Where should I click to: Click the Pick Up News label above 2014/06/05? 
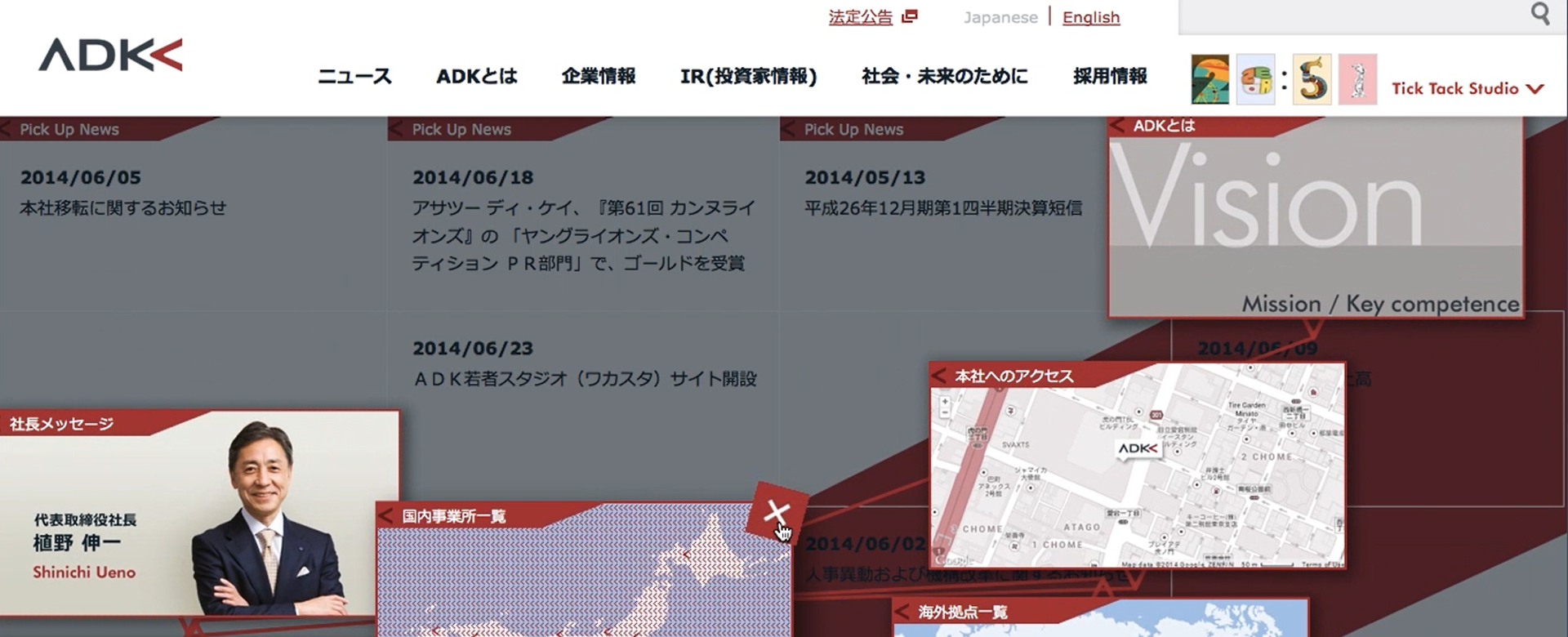pos(69,129)
